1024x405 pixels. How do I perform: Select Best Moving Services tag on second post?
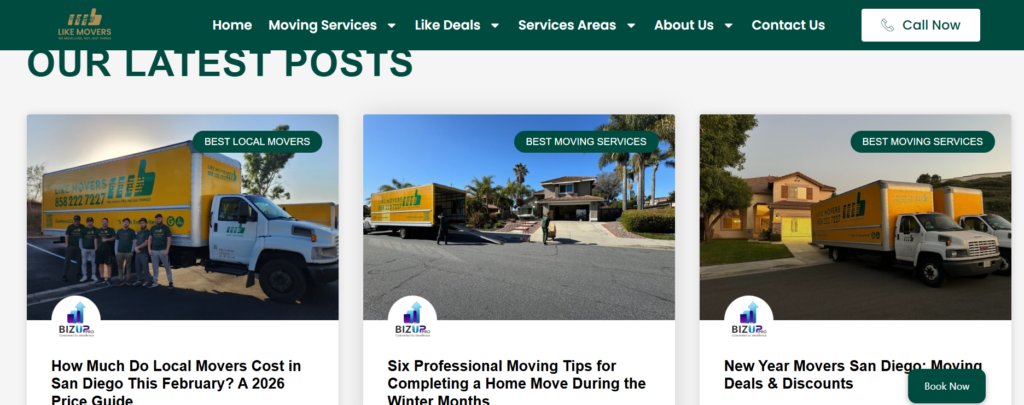[586, 142]
